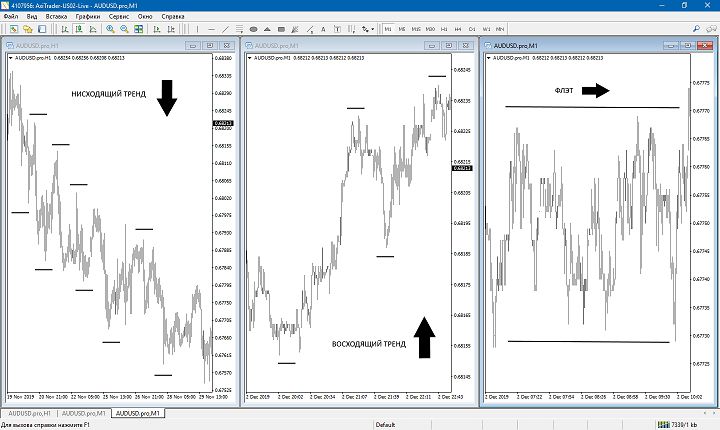Click the new chart icon in the toolbar
Screen dimensions: 720x430
(x=11, y=29)
